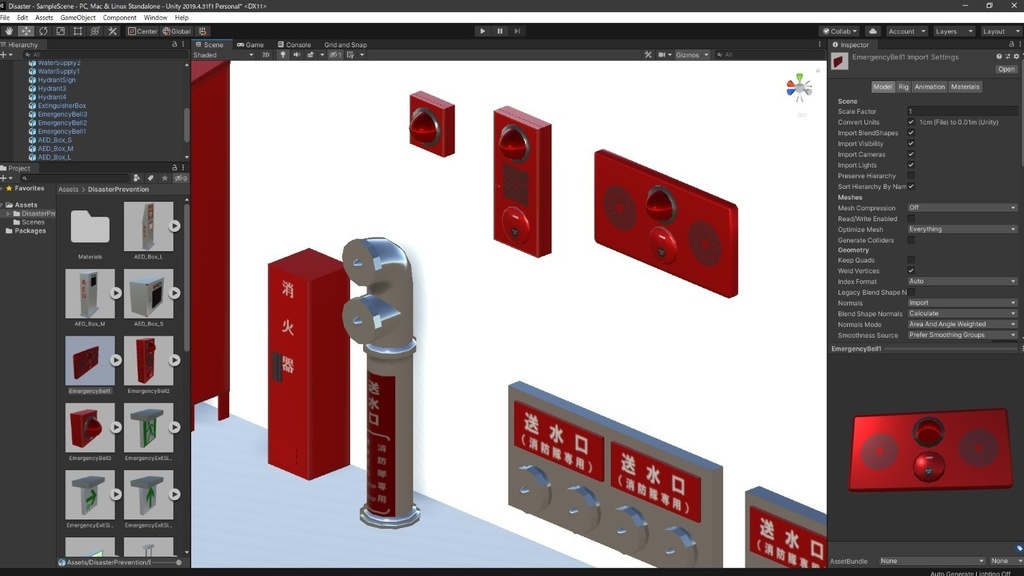Select AED_Box_S in Hierarchy

tap(54, 140)
